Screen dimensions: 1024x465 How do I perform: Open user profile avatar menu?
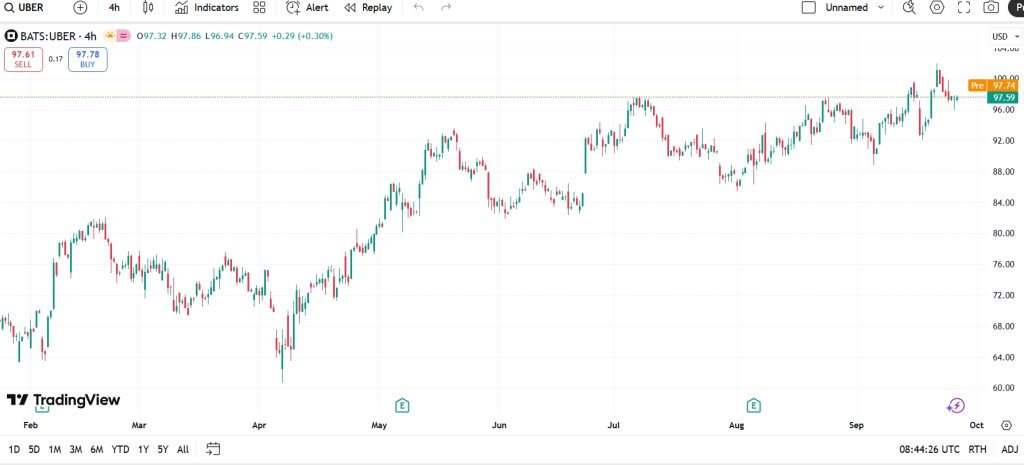coord(1016,8)
